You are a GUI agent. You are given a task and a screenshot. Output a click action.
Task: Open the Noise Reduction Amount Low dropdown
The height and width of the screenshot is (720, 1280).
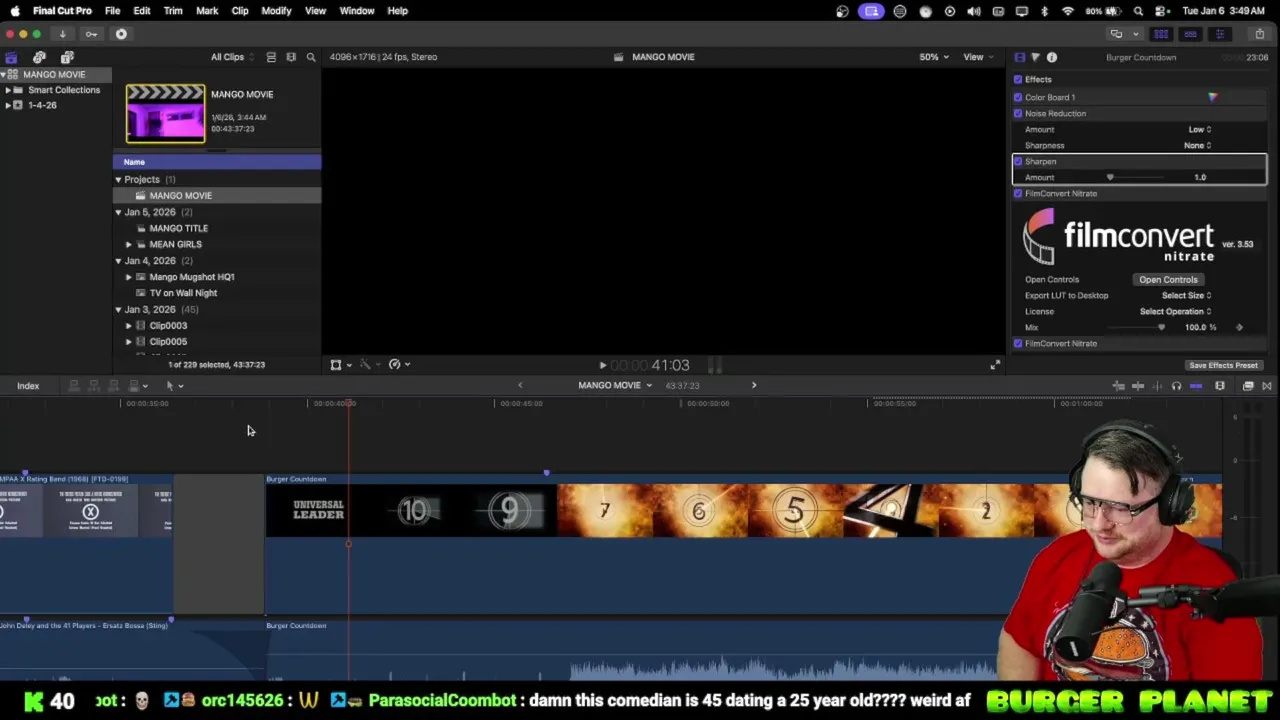[x=1199, y=129]
